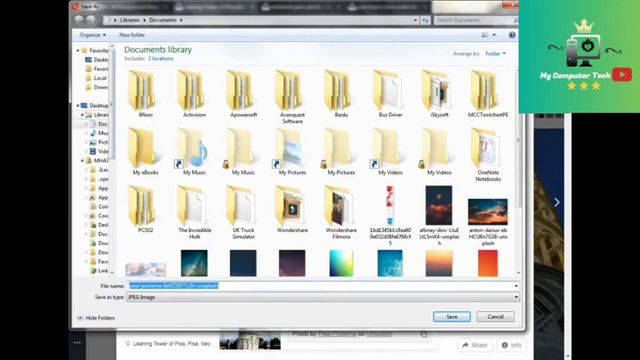Select the UK Truck Simulator folder
Image resolution: width=640 pixels, height=360 pixels.
click(243, 212)
